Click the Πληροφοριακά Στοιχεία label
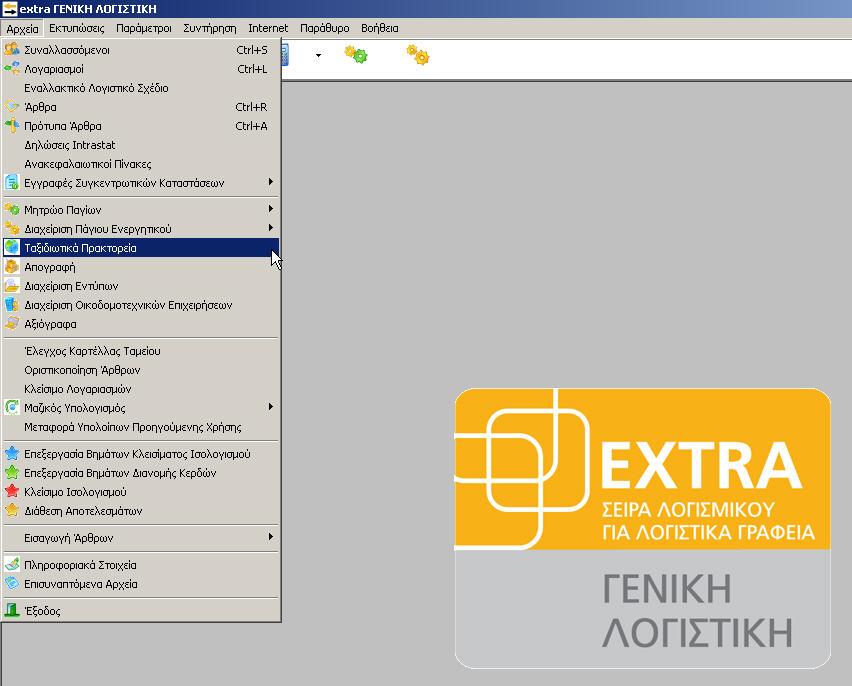Image resolution: width=852 pixels, height=686 pixels. (80, 565)
